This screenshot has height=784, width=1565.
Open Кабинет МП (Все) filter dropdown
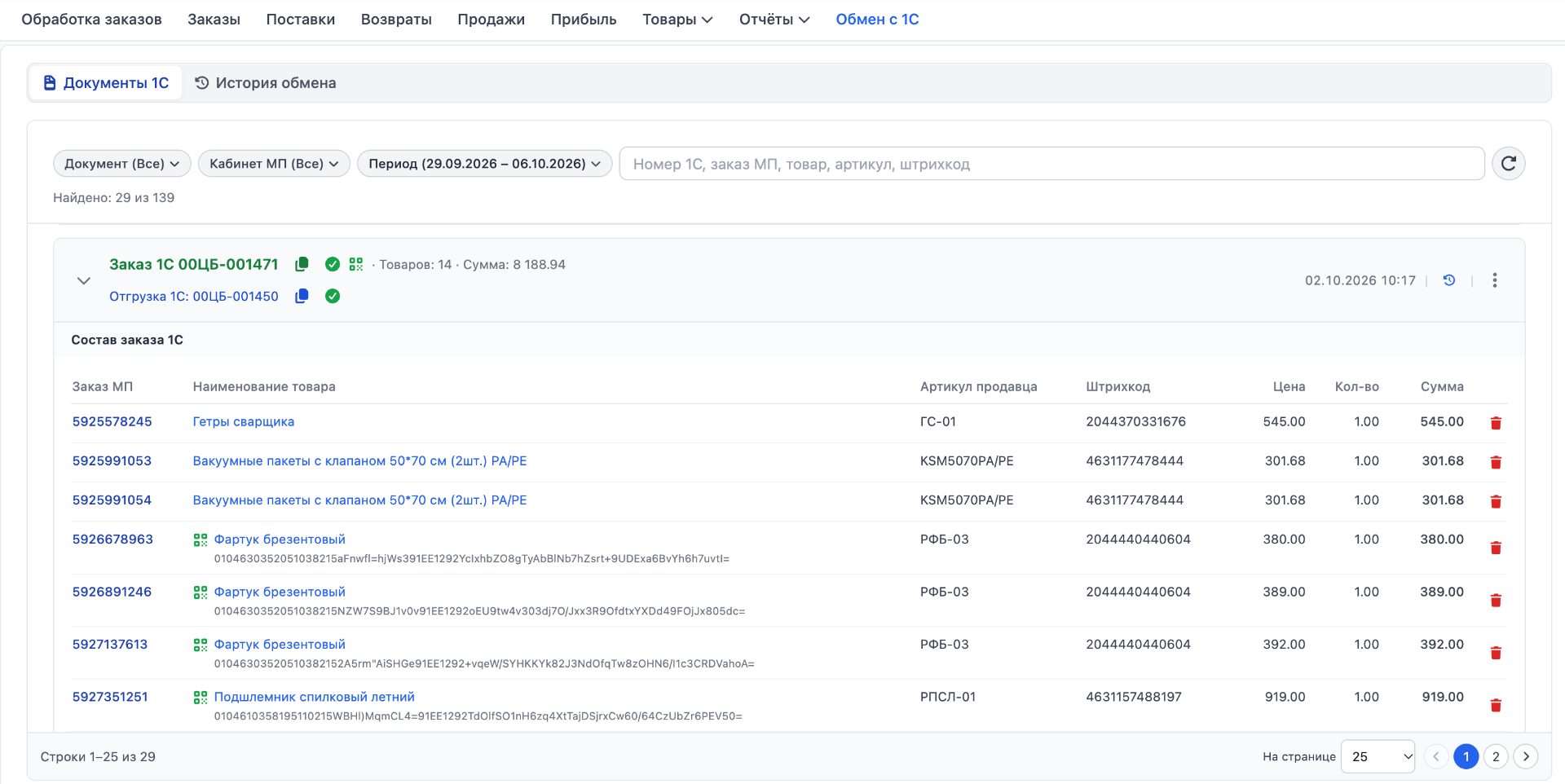tap(274, 164)
